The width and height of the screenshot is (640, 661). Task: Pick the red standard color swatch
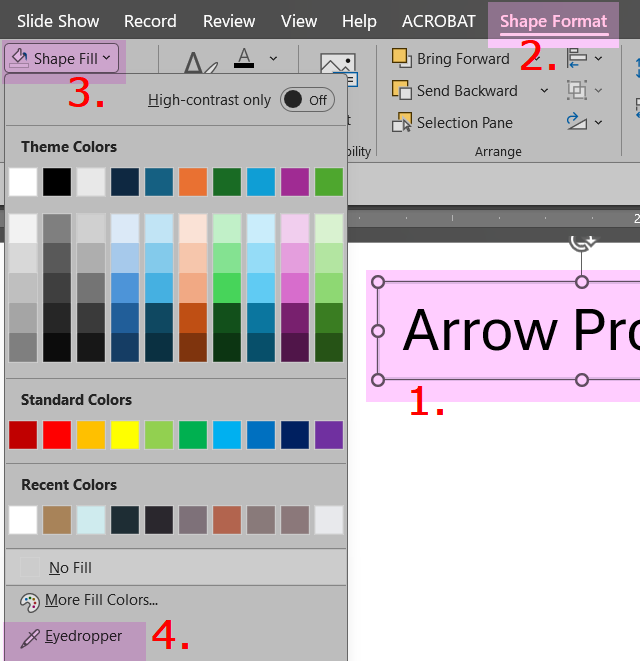pos(57,435)
